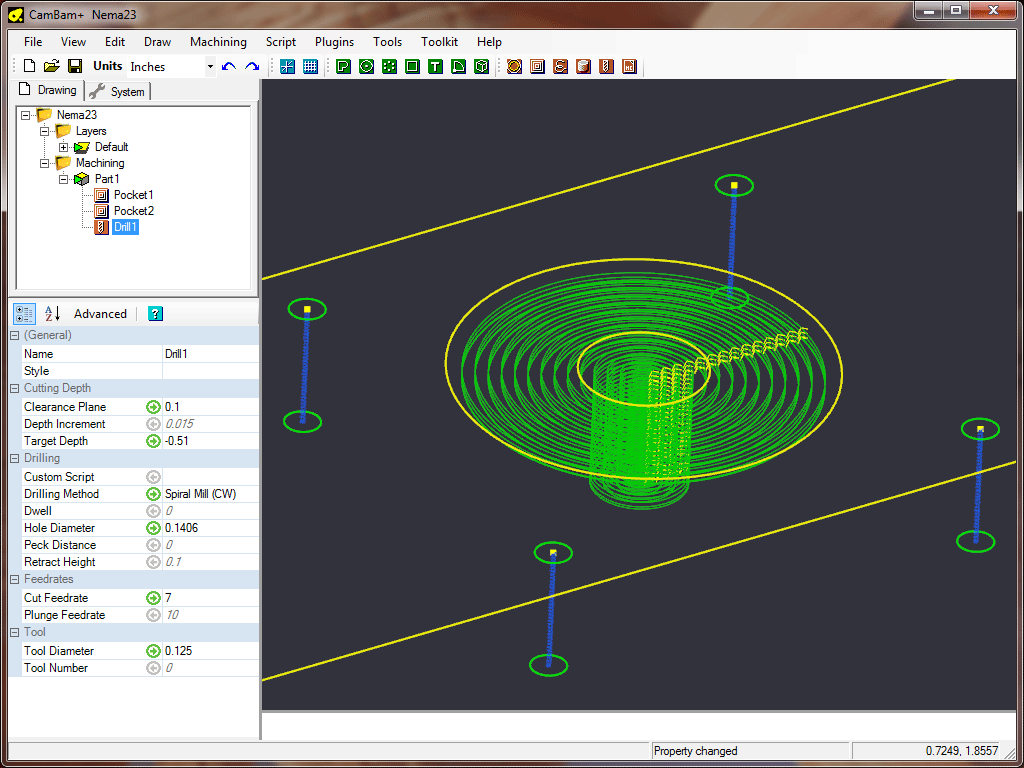Toggle default state of Clearance Plane property

(x=153, y=407)
